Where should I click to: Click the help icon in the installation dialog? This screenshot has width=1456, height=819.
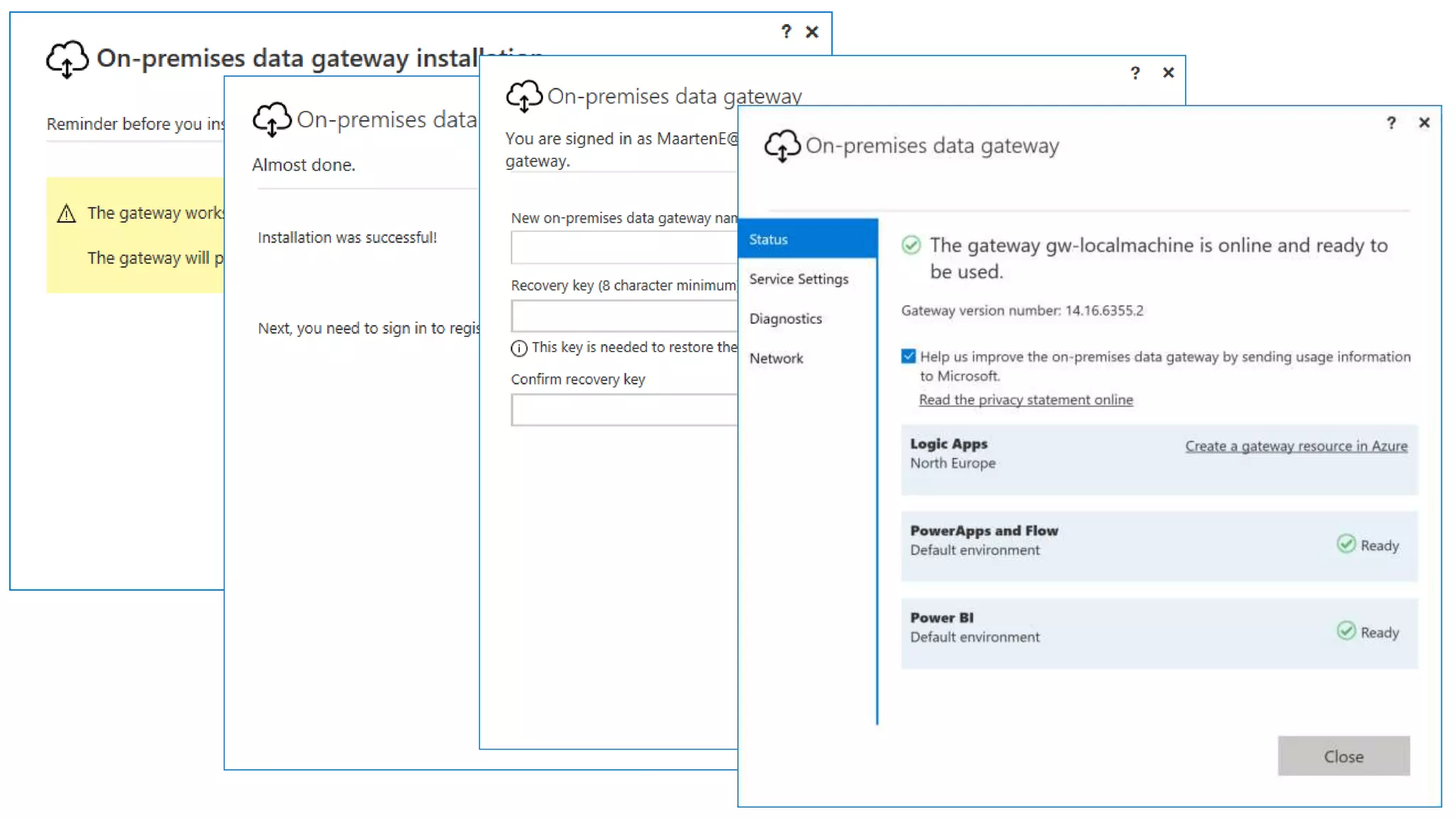[786, 31]
